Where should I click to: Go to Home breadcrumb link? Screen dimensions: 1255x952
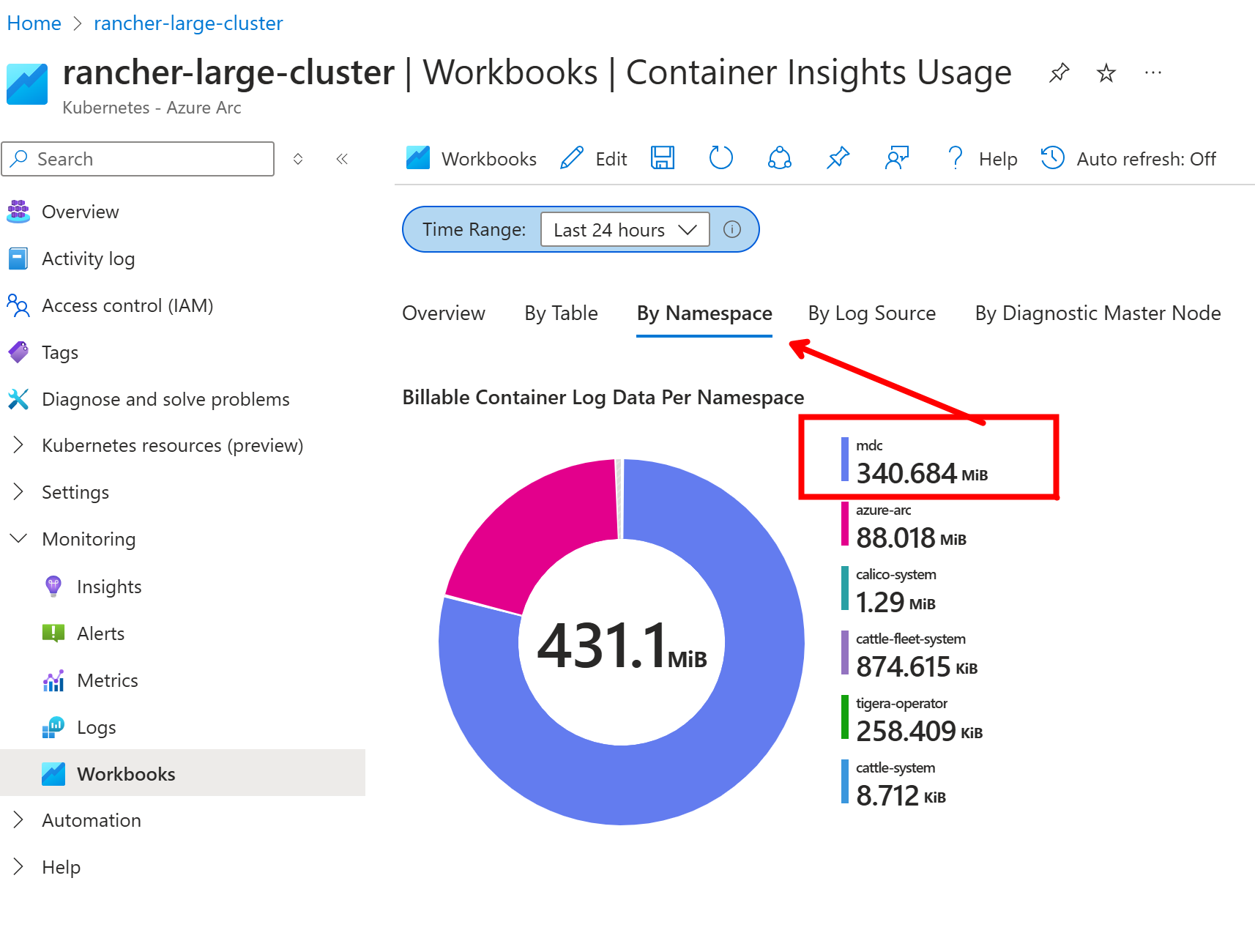[34, 23]
